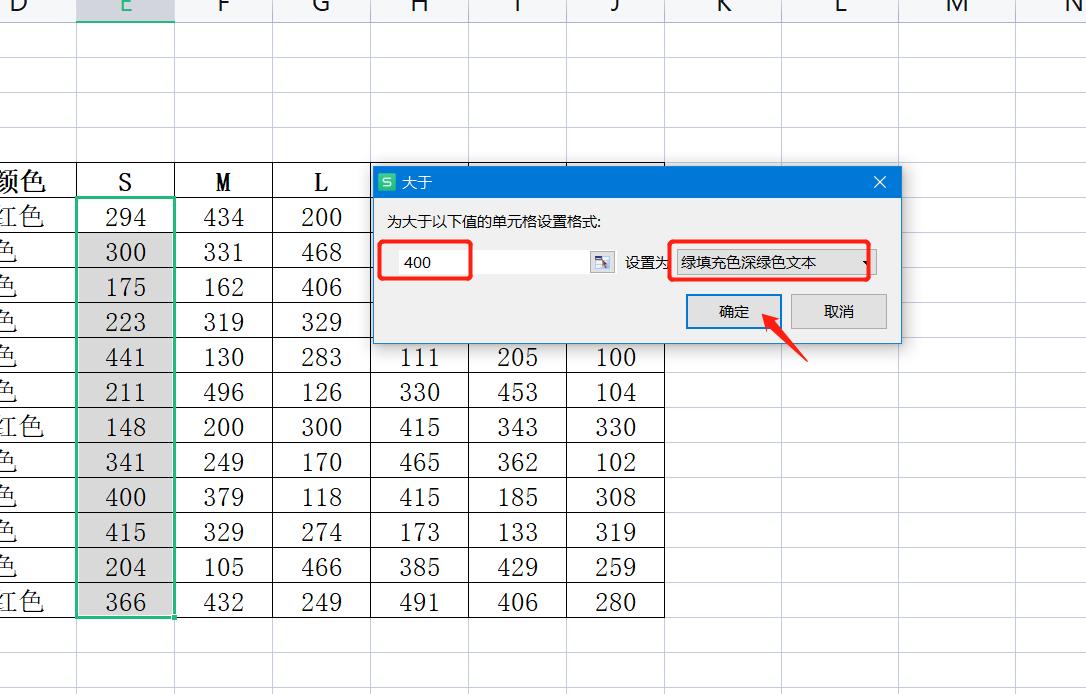Screen dimensions: 1086x694
Task: Click the WPS Spreadsheets logo in dialog title bar
Action: pos(387,183)
